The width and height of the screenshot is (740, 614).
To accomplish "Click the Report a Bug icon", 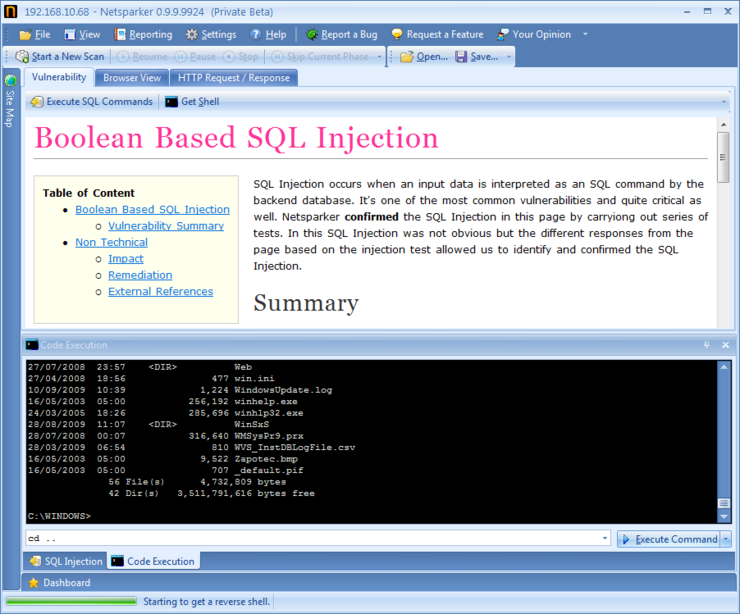I will (x=312, y=34).
